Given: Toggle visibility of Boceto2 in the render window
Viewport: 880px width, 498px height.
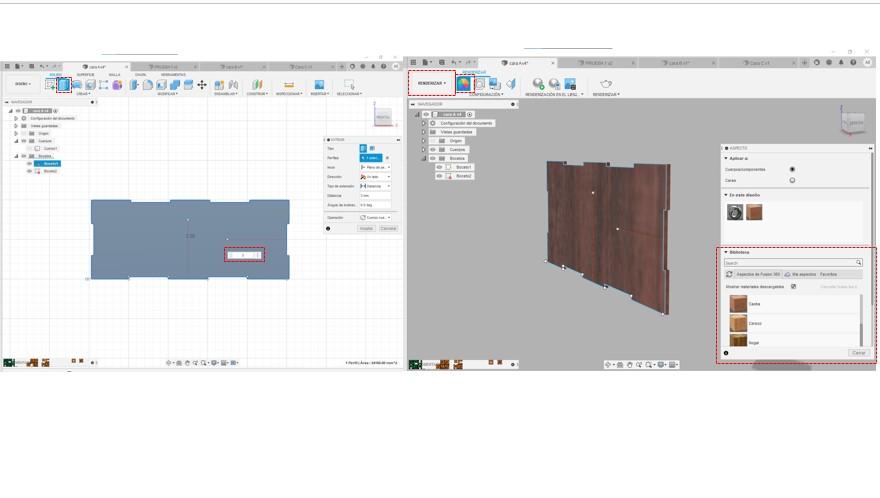Looking at the screenshot, I should (439, 176).
